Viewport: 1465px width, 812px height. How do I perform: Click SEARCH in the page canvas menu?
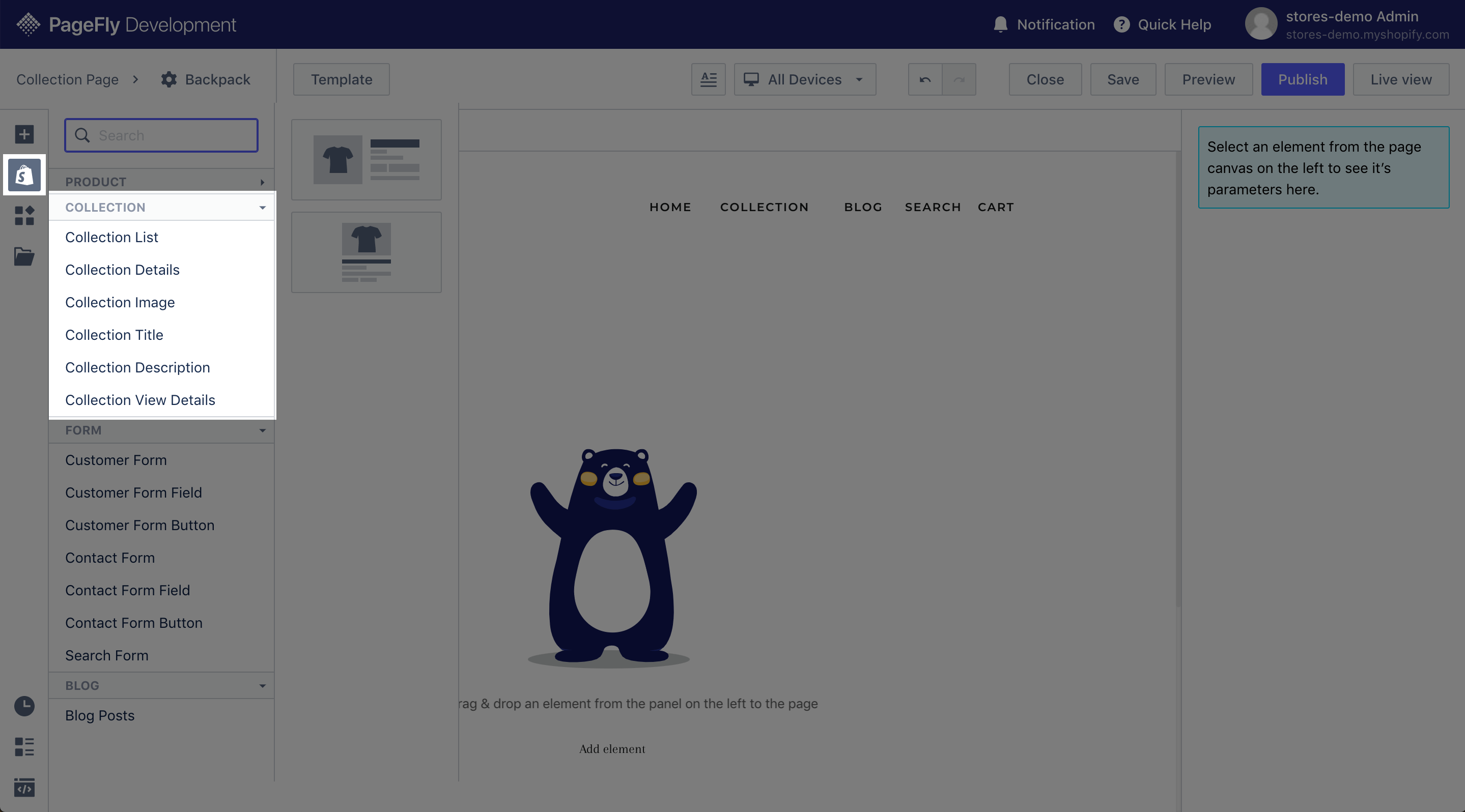[x=933, y=208]
